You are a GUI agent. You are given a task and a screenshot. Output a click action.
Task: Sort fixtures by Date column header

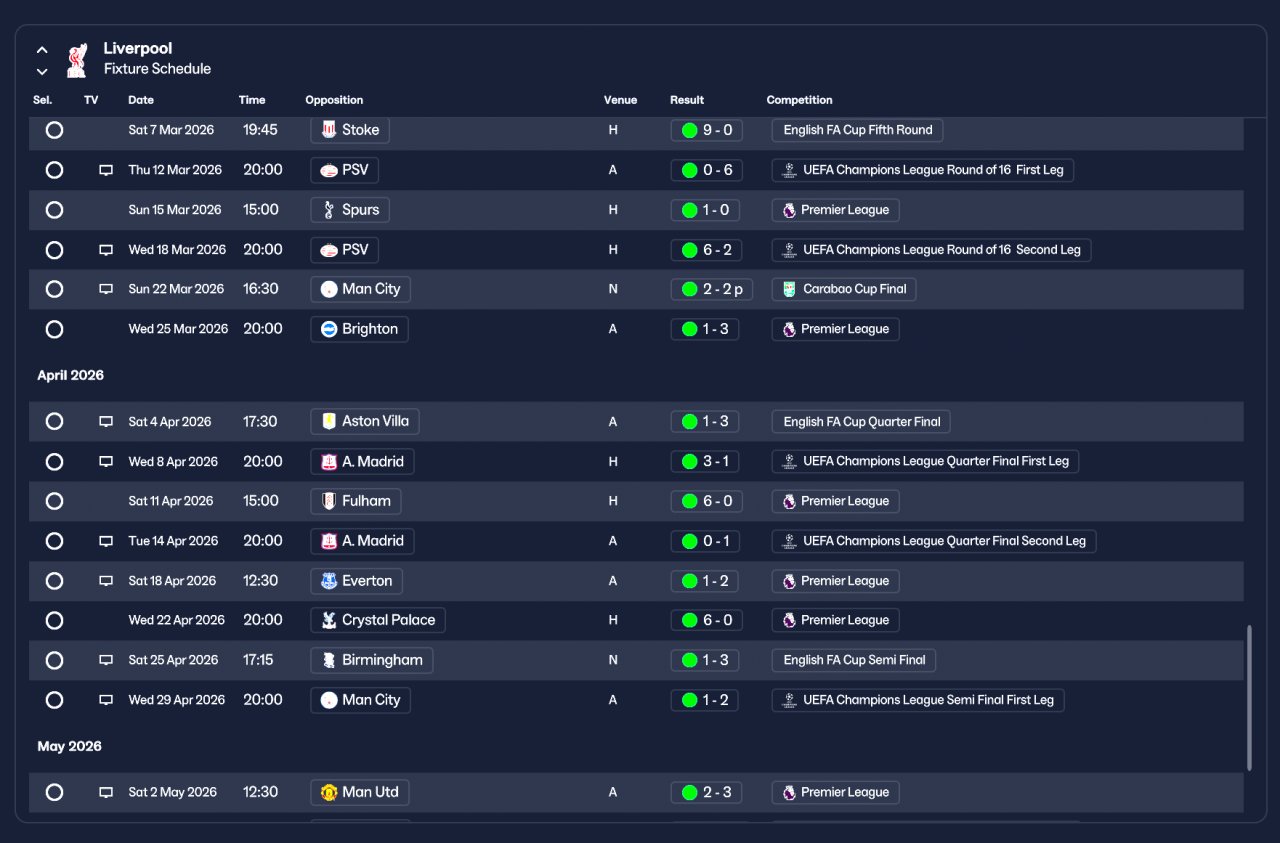tap(141, 100)
